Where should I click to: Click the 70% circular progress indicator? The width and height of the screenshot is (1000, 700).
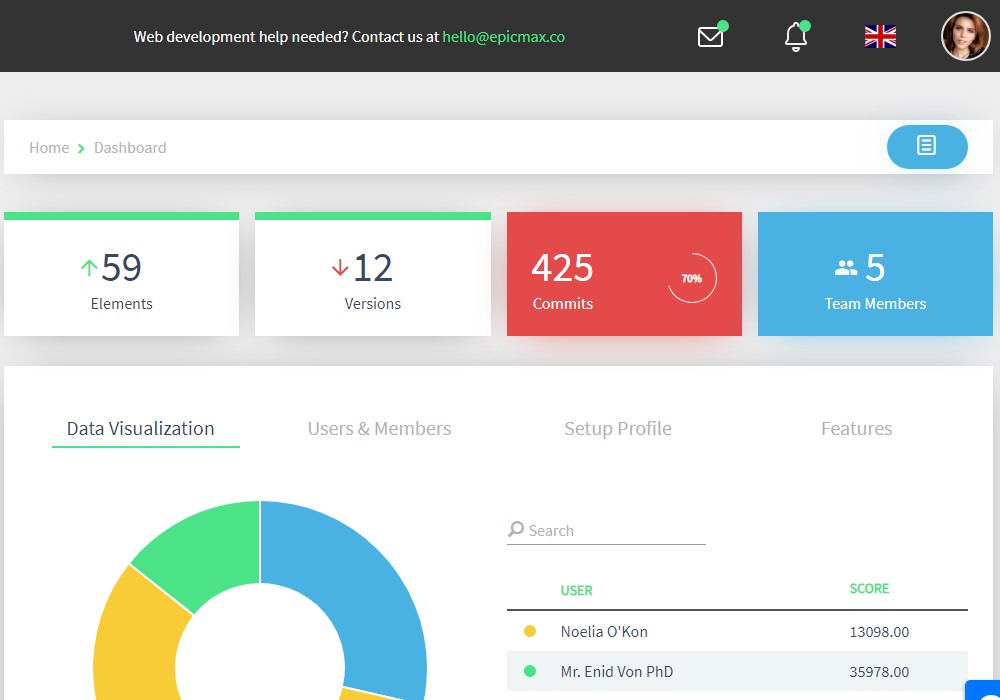pos(692,278)
